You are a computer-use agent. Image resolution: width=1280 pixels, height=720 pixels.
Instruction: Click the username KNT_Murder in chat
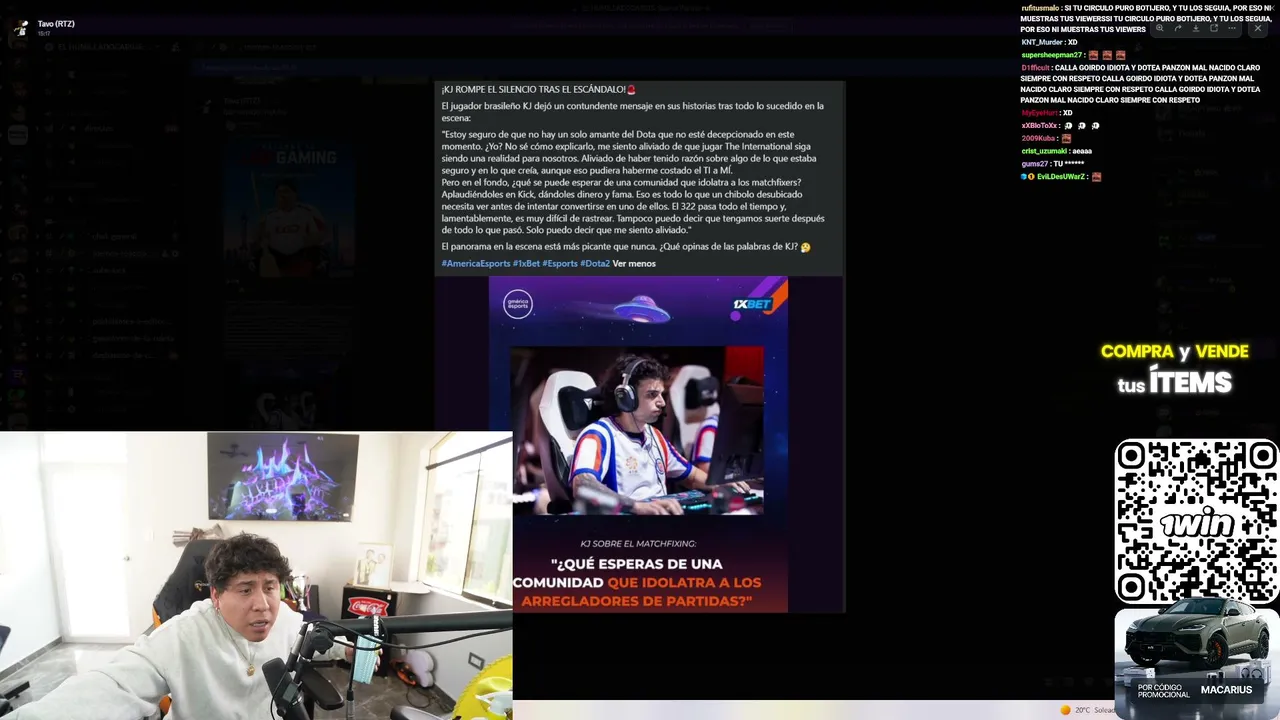coord(1042,42)
